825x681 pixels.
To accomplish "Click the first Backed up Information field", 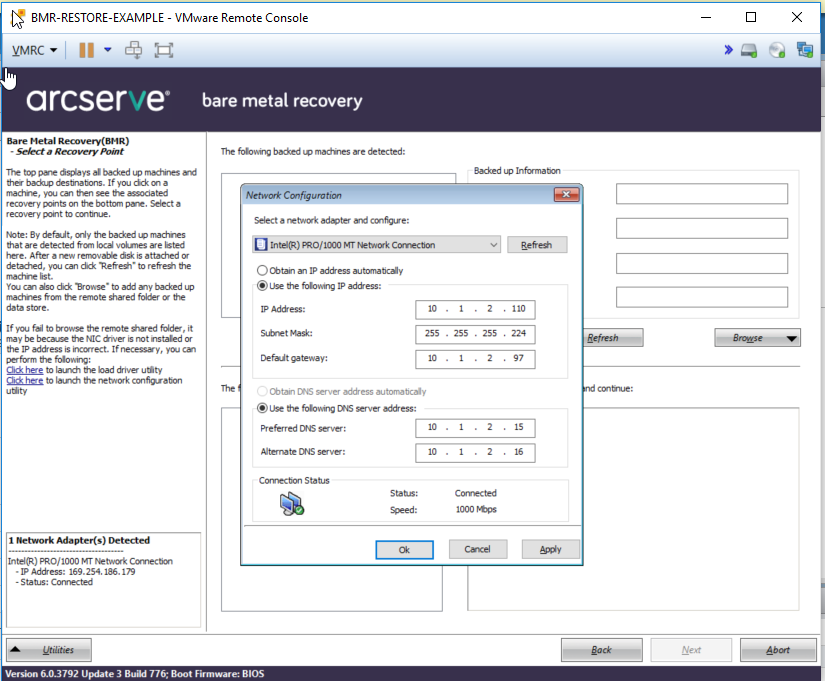I will click(702, 194).
